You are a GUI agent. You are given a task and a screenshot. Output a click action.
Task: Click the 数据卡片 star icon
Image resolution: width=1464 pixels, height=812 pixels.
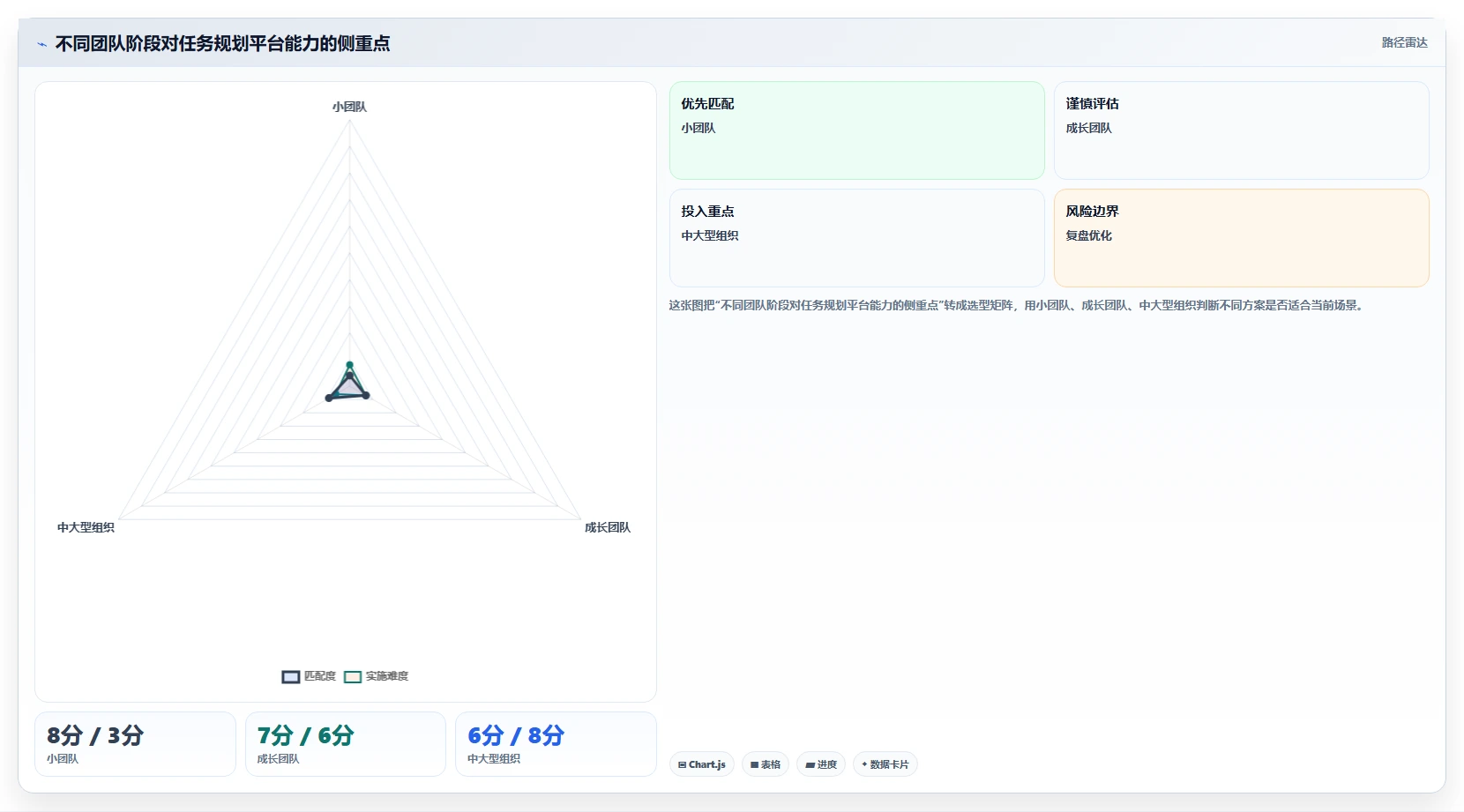(864, 764)
